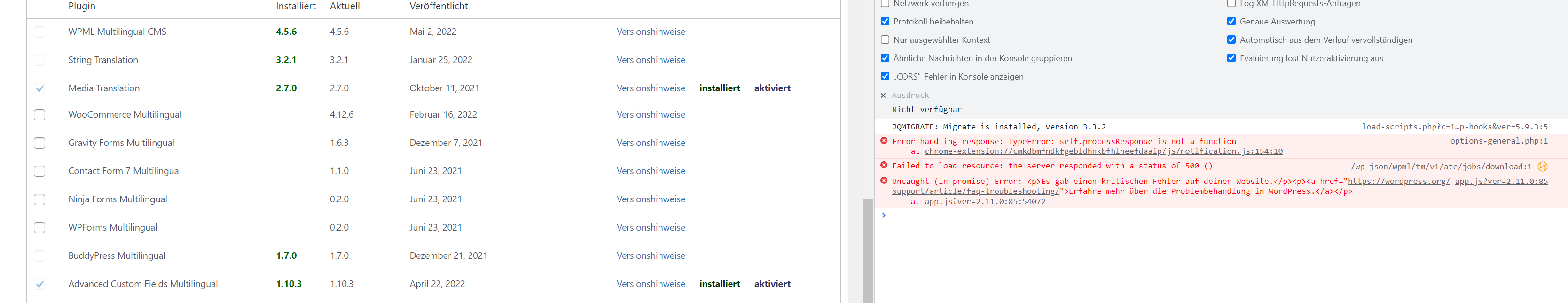Select the WPForms Multilingual checkbox
1568x303 pixels.
[x=39, y=227]
